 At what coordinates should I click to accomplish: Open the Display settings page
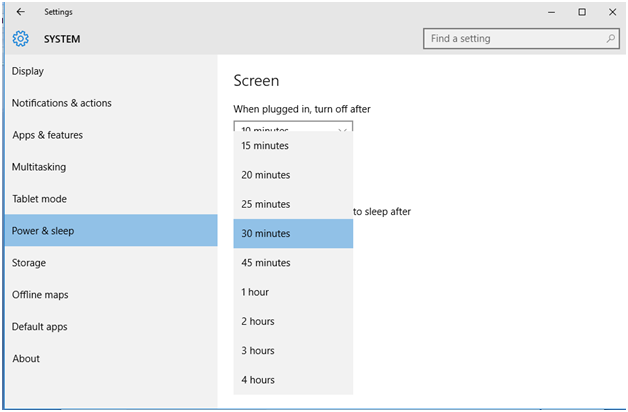point(28,71)
